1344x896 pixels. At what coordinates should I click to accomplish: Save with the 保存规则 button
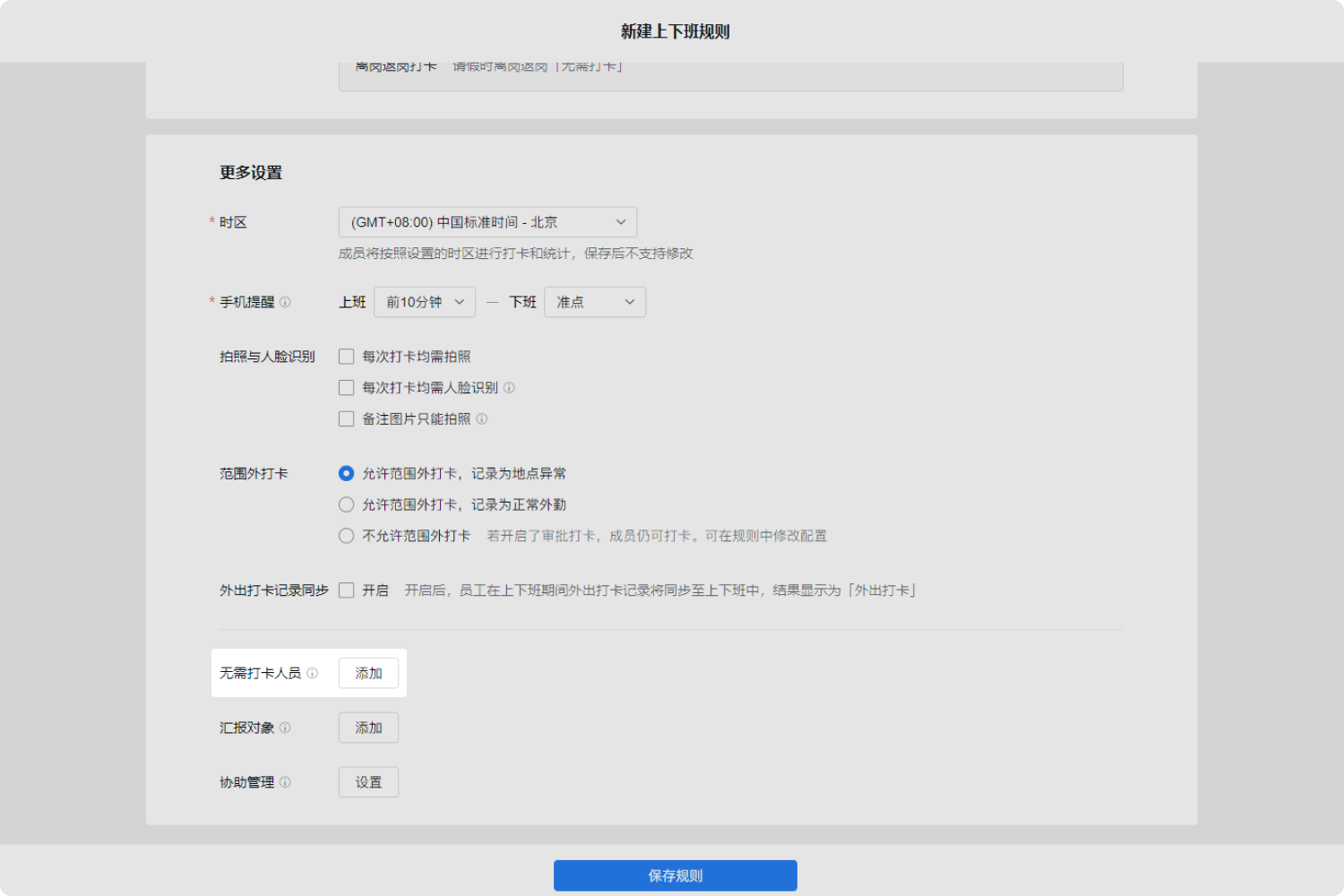click(676, 875)
